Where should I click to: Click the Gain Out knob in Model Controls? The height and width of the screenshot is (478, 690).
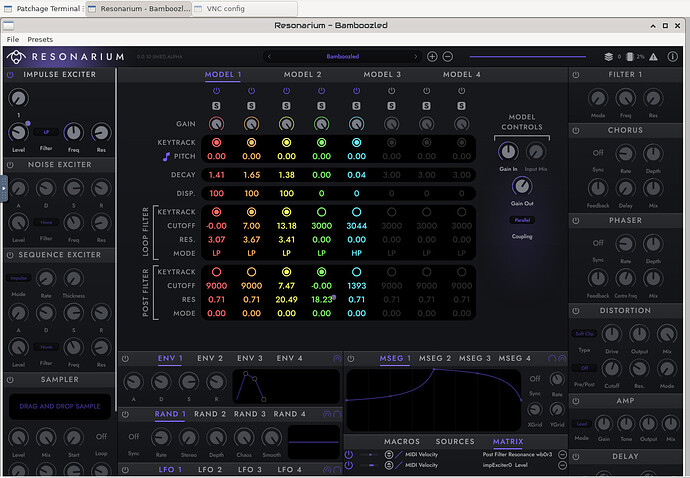522,186
